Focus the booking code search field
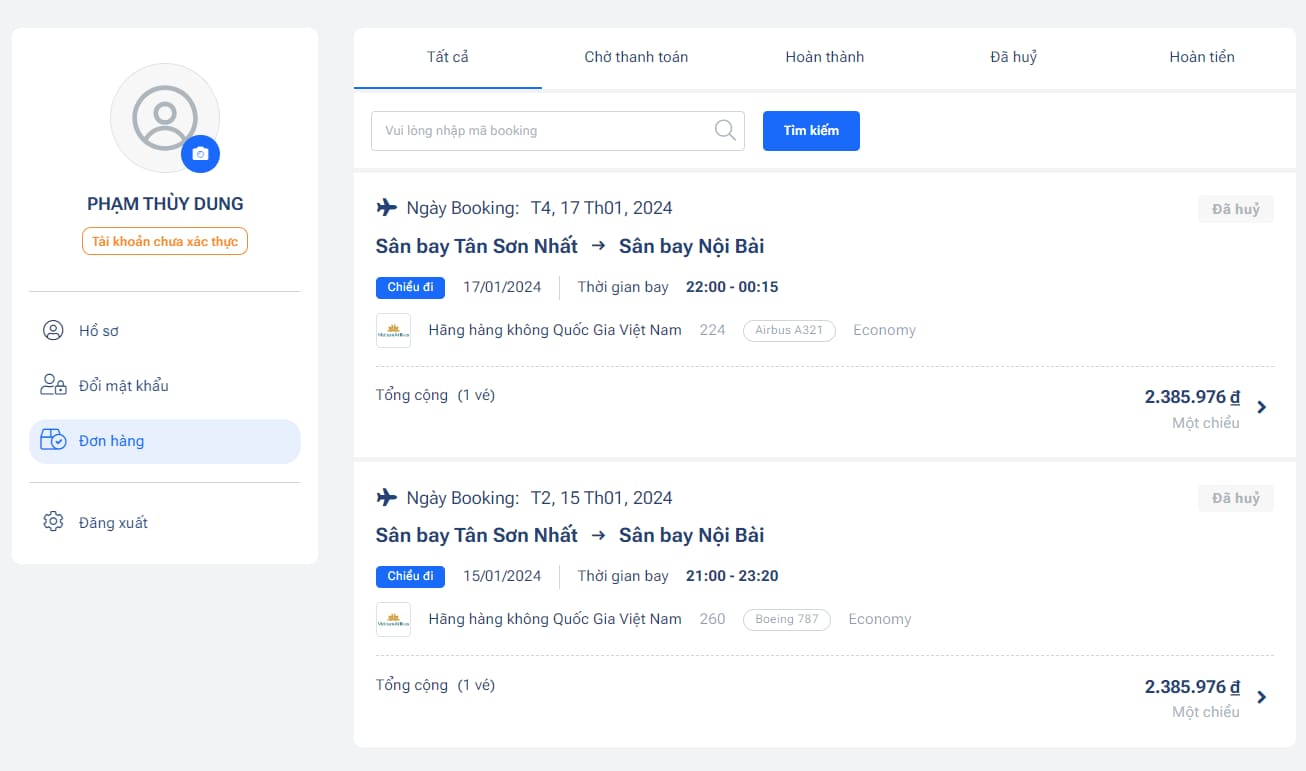The width and height of the screenshot is (1306, 771). tap(540, 131)
